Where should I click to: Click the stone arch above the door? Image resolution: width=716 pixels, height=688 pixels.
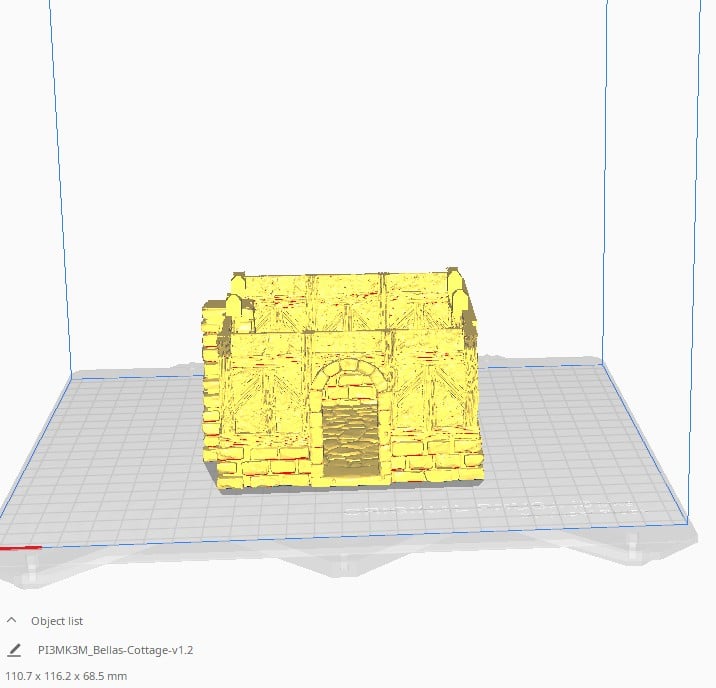coord(350,378)
